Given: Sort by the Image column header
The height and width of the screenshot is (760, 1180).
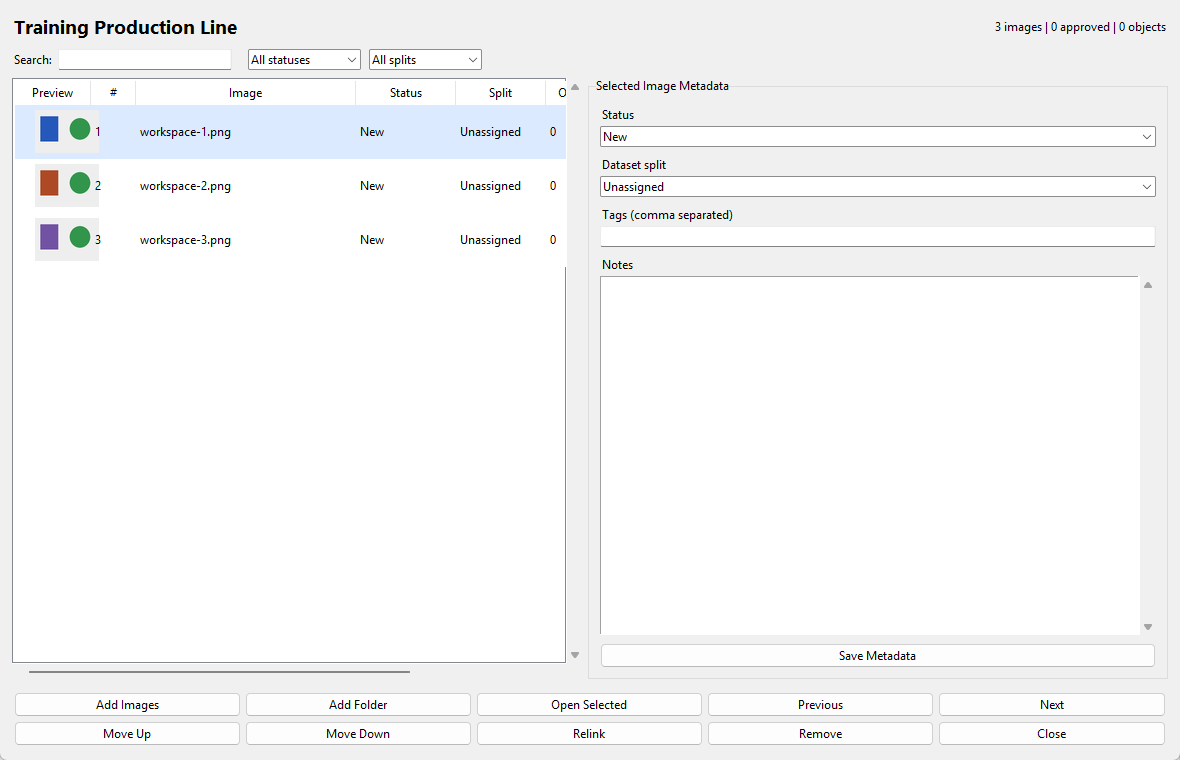Looking at the screenshot, I should pyautogui.click(x=245, y=93).
